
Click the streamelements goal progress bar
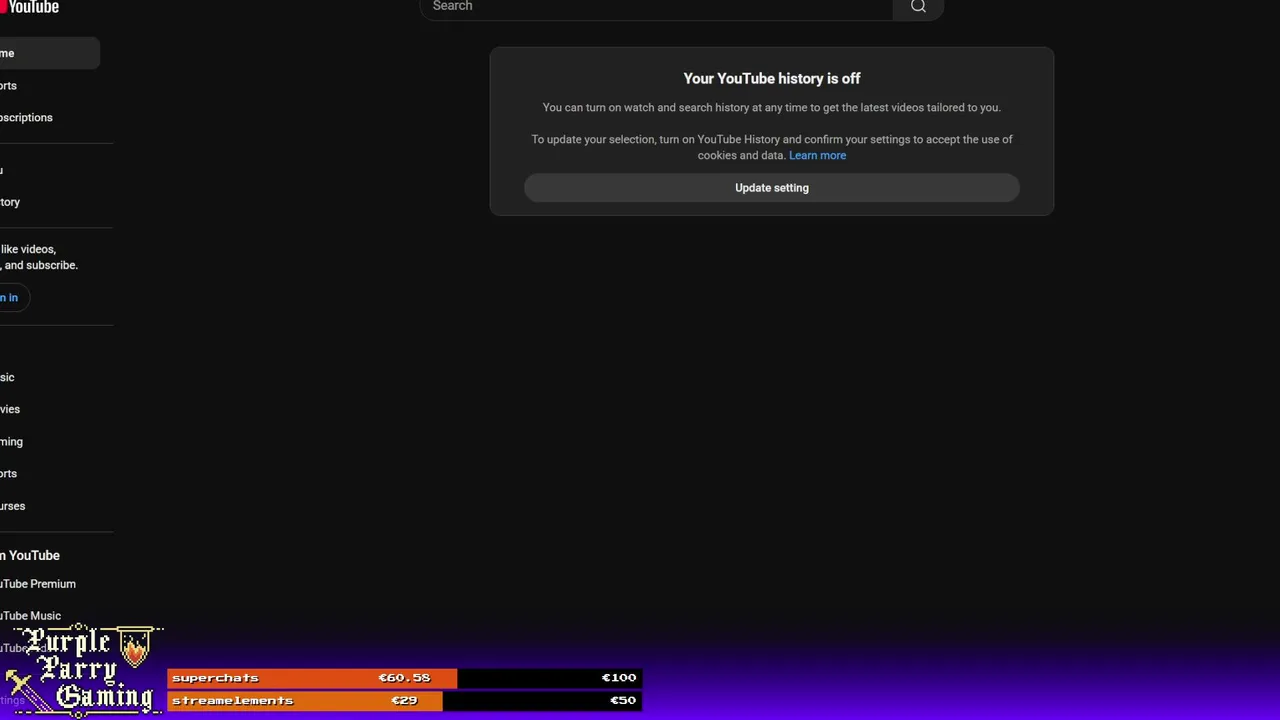click(x=404, y=701)
